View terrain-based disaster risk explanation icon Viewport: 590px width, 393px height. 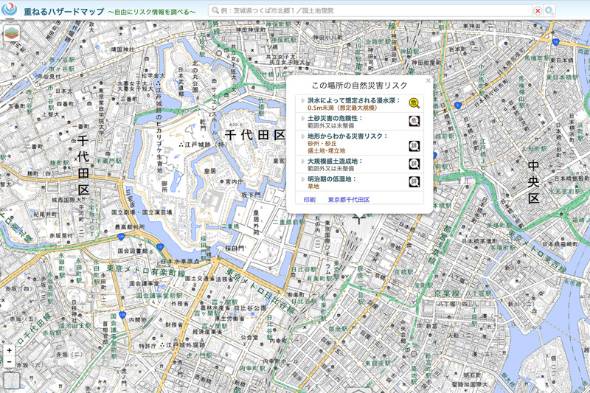414,146
